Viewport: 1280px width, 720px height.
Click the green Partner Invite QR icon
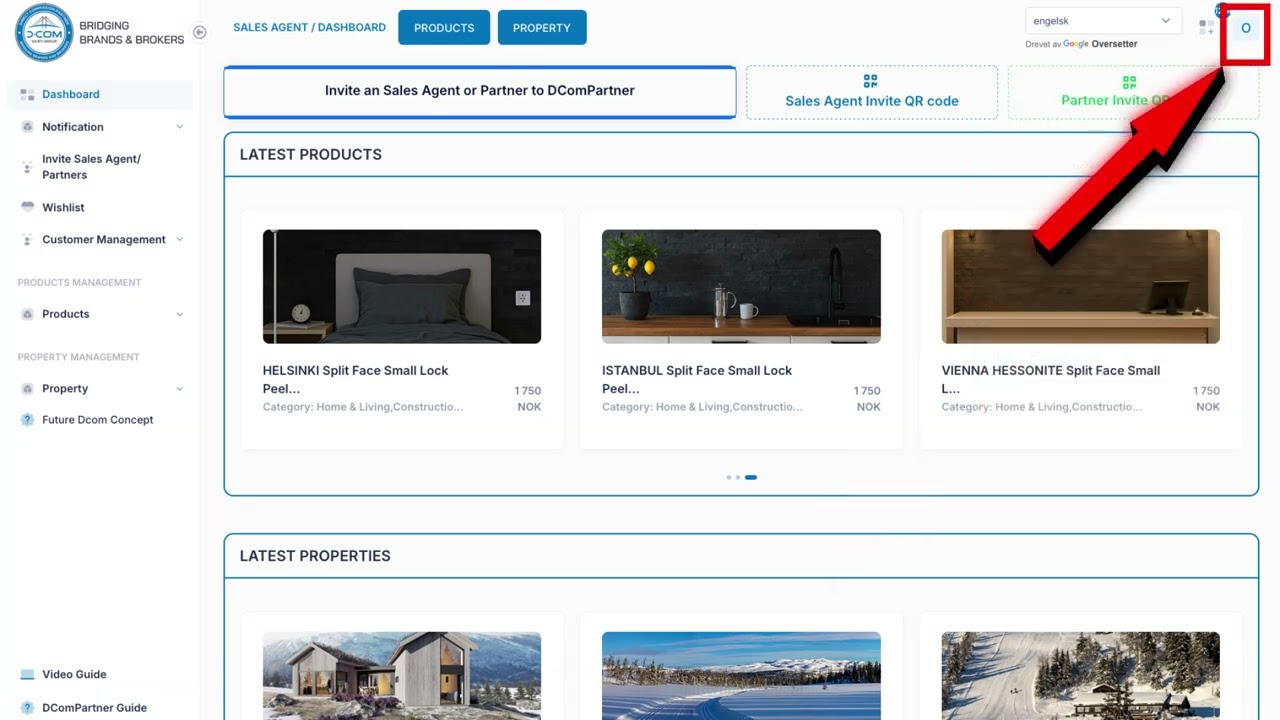(x=1129, y=82)
